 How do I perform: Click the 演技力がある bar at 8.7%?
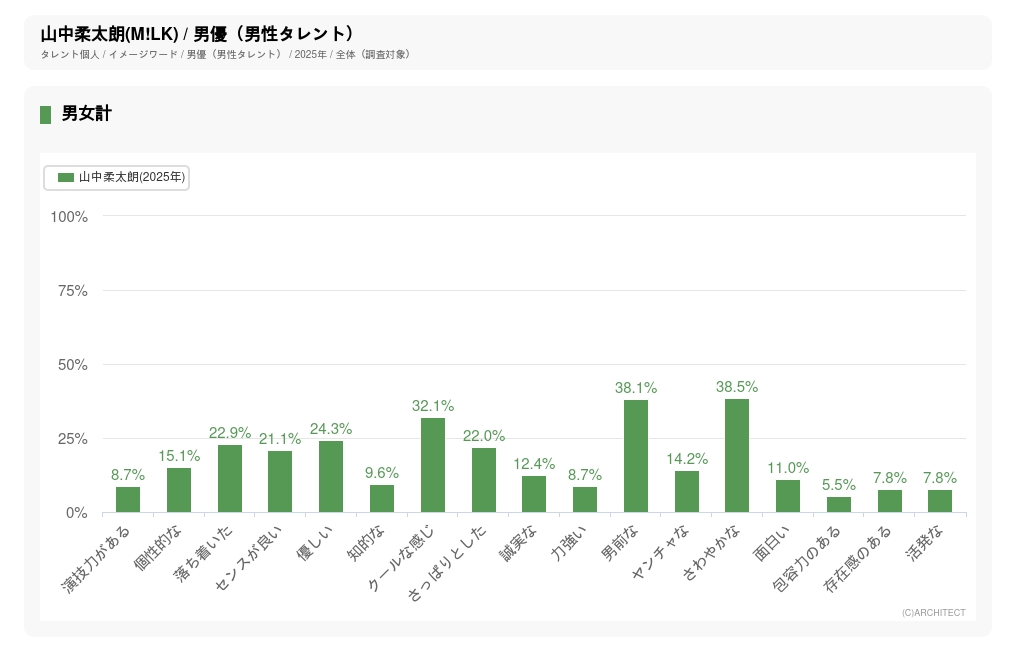tap(128, 500)
